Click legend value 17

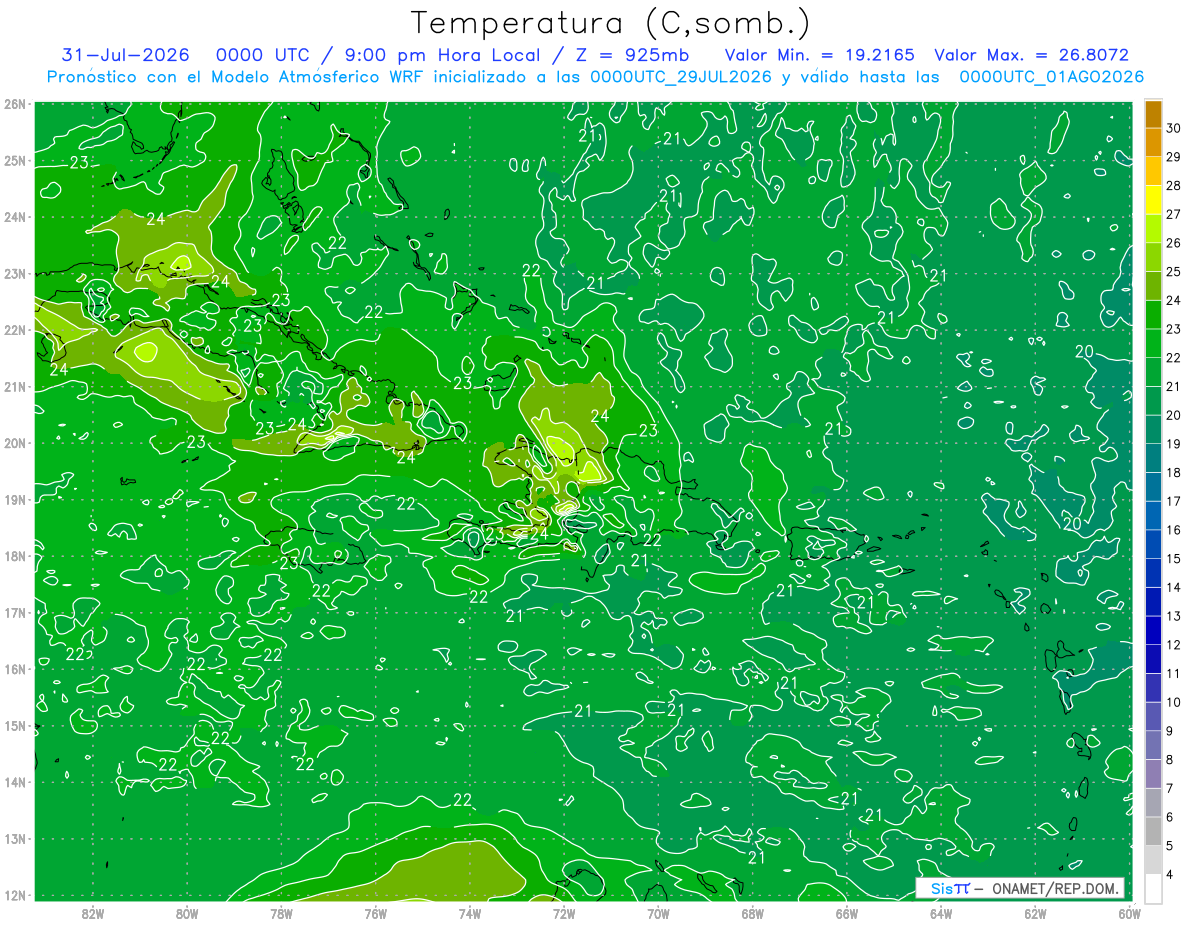[x=1174, y=501]
